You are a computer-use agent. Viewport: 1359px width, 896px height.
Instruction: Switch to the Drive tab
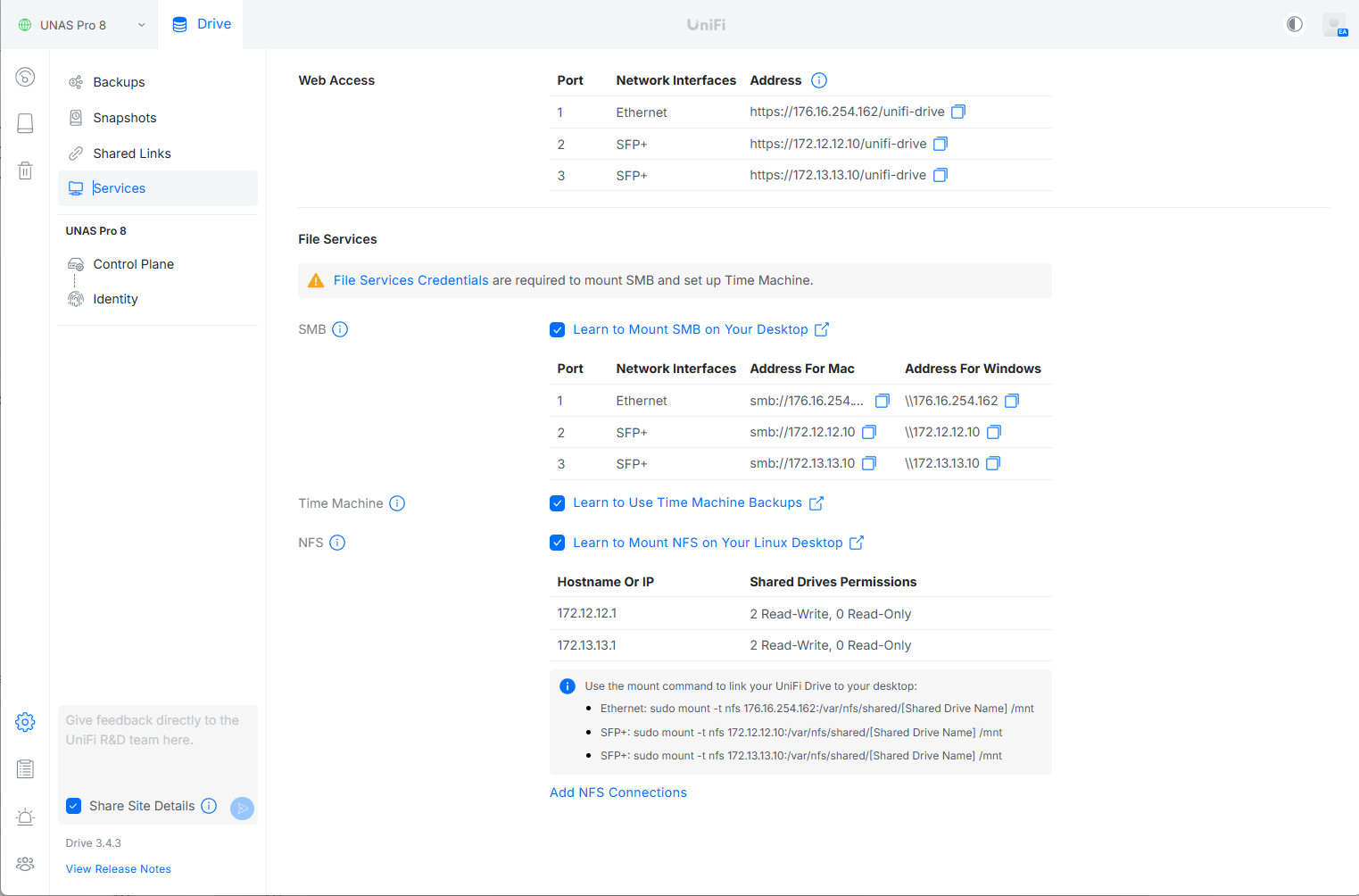[202, 24]
